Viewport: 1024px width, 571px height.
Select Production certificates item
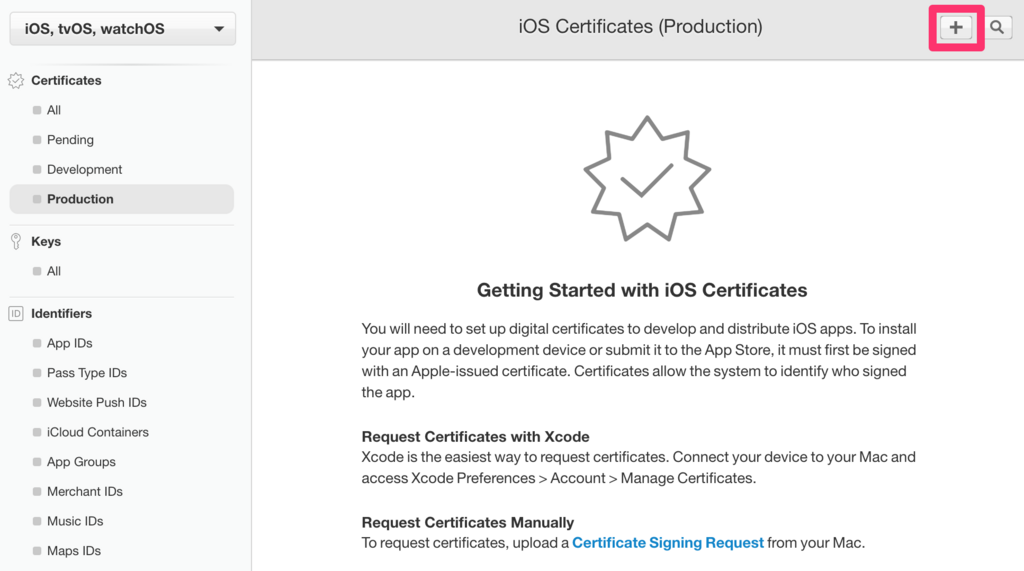pos(121,199)
